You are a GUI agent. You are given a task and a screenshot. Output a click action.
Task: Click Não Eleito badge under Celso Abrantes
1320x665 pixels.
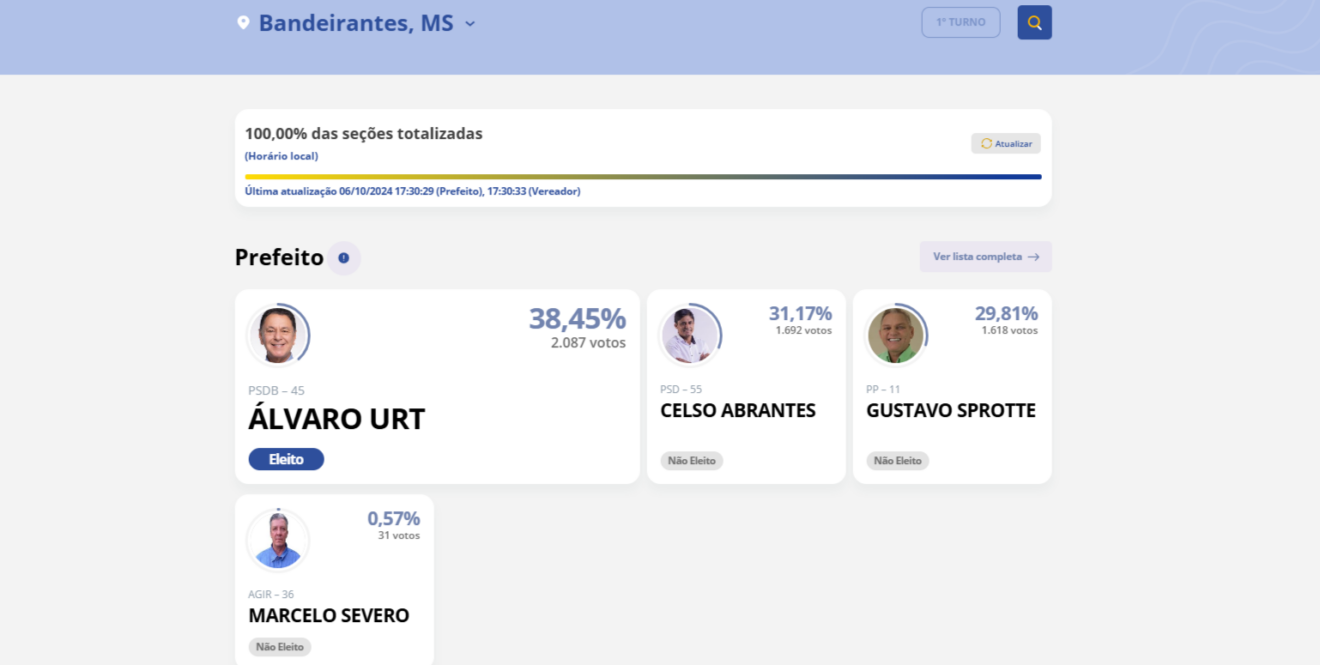coord(692,461)
